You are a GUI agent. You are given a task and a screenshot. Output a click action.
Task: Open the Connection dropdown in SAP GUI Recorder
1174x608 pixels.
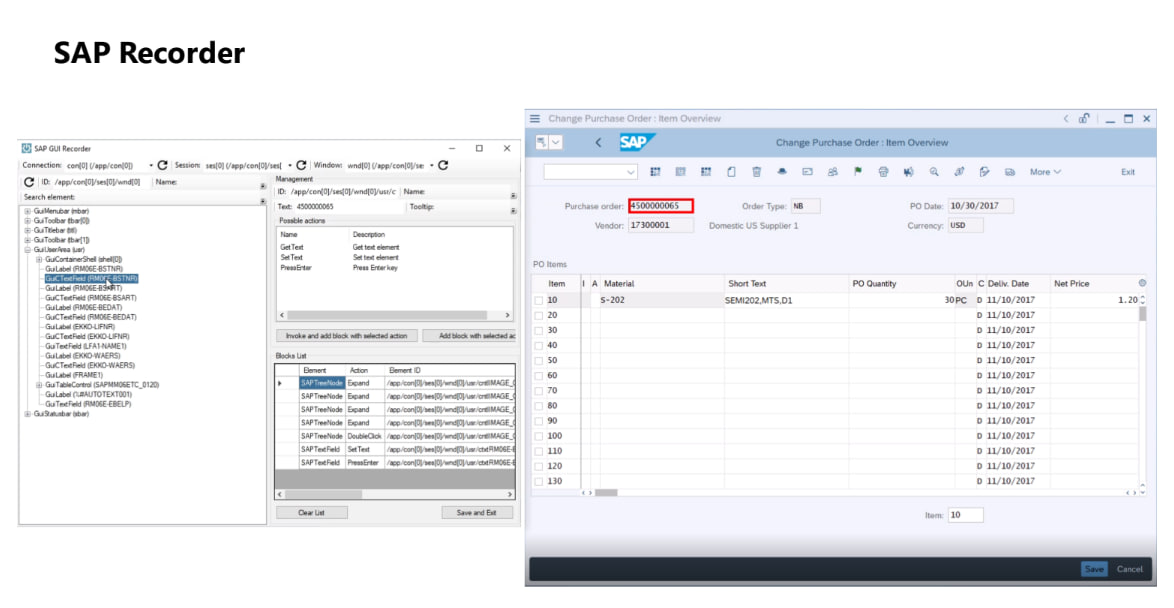(x=150, y=165)
